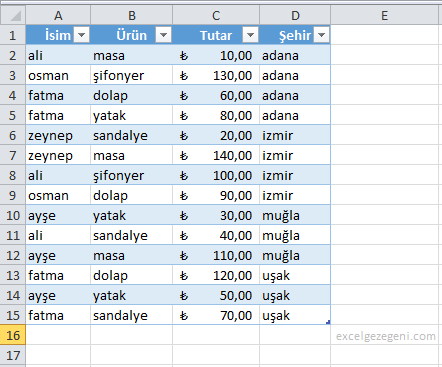Select the masa cell in row 12
This screenshot has width=442, height=367.
tap(132, 255)
